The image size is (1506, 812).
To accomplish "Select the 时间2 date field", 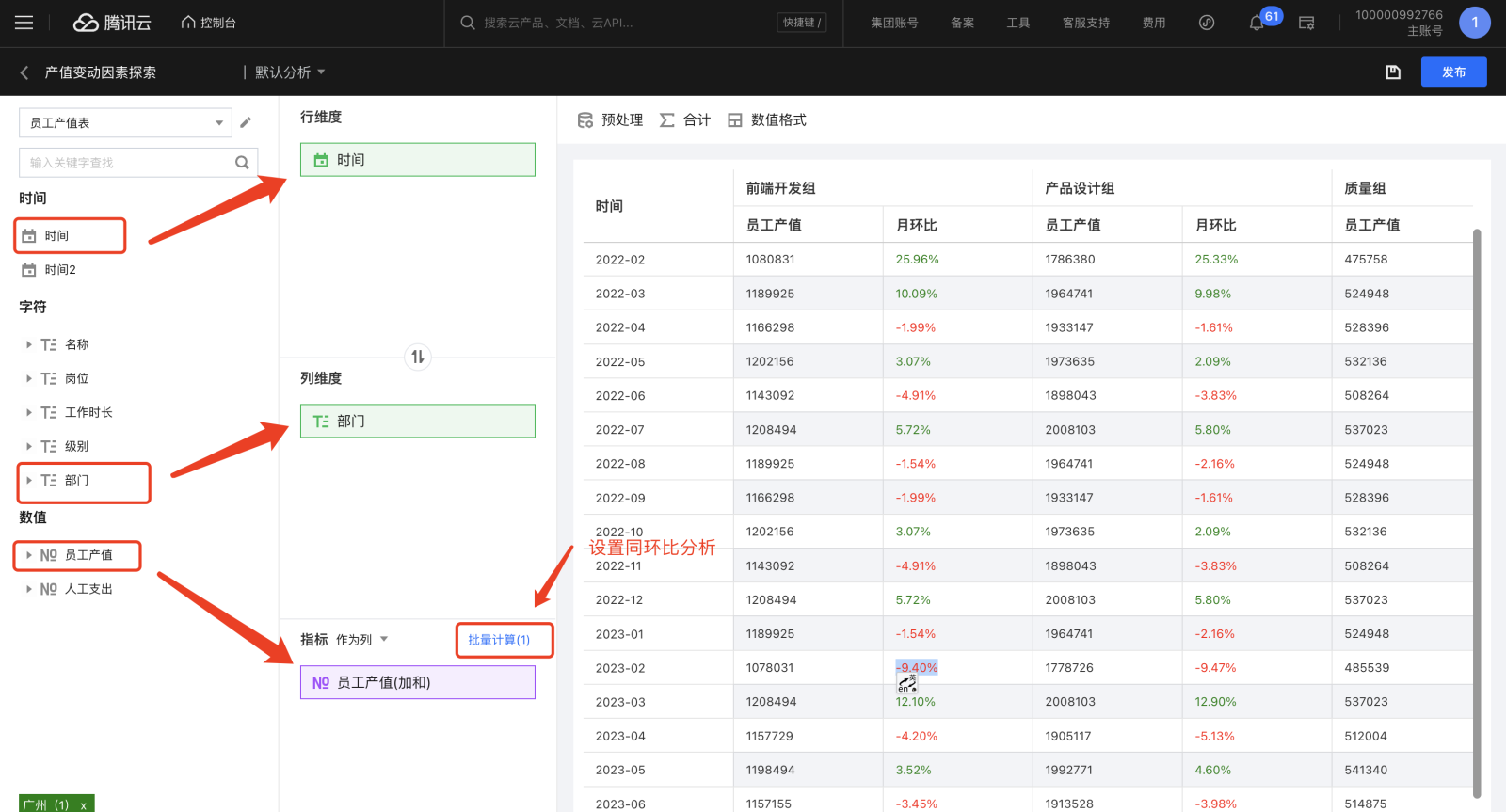I will (60, 270).
